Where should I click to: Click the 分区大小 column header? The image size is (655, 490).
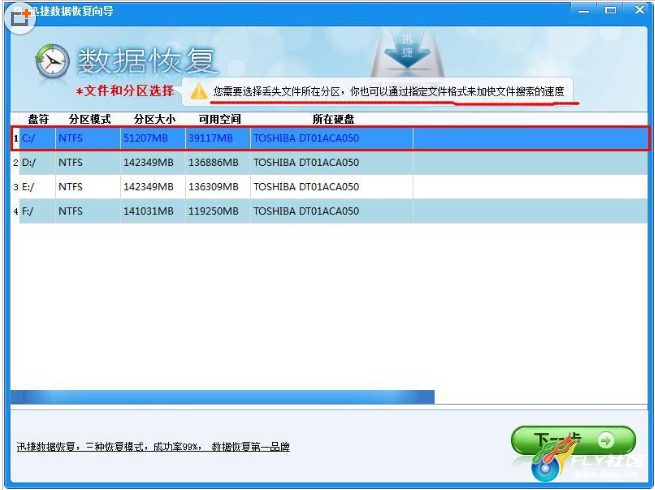tap(154, 119)
